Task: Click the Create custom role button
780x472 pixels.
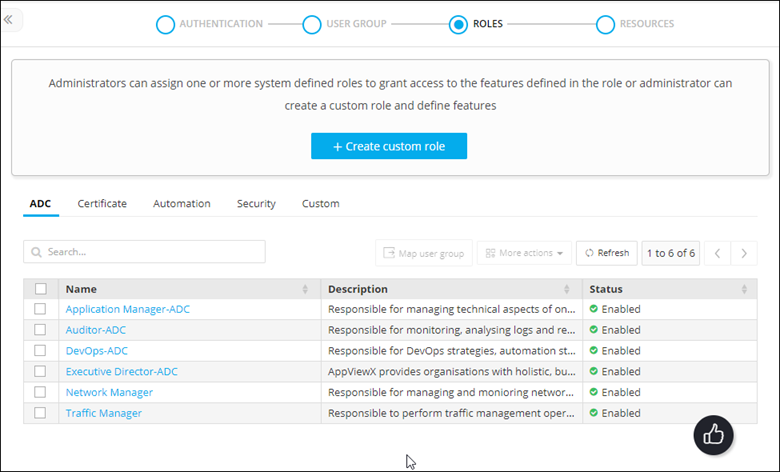Action: click(x=389, y=146)
